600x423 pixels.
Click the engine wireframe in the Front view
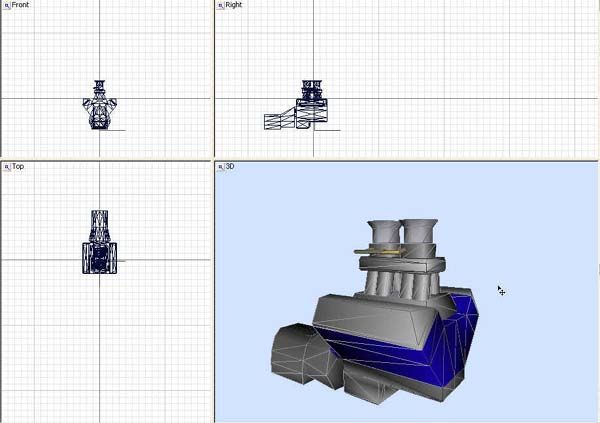pos(99,105)
